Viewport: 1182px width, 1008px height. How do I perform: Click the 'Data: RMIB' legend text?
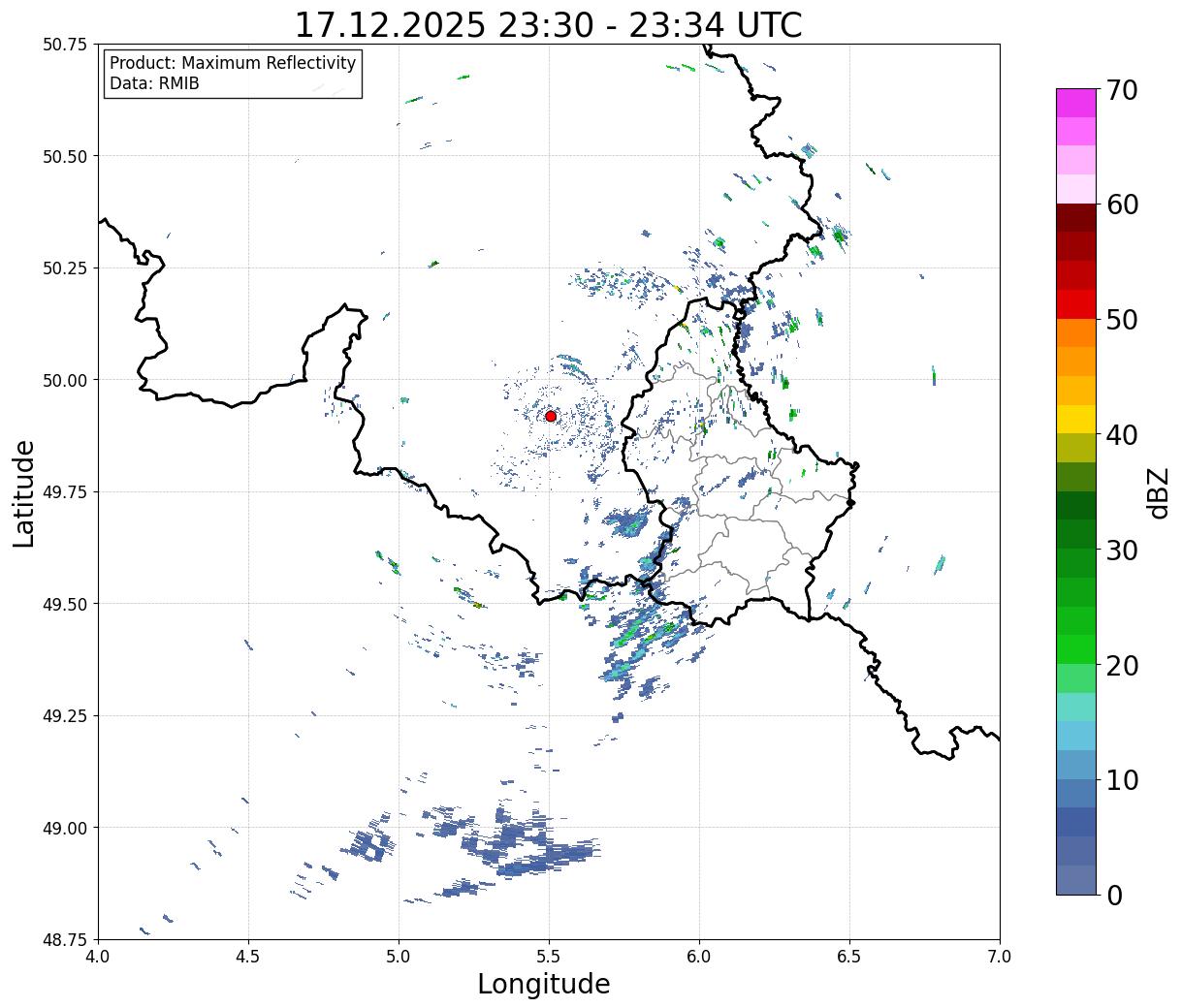(x=154, y=83)
